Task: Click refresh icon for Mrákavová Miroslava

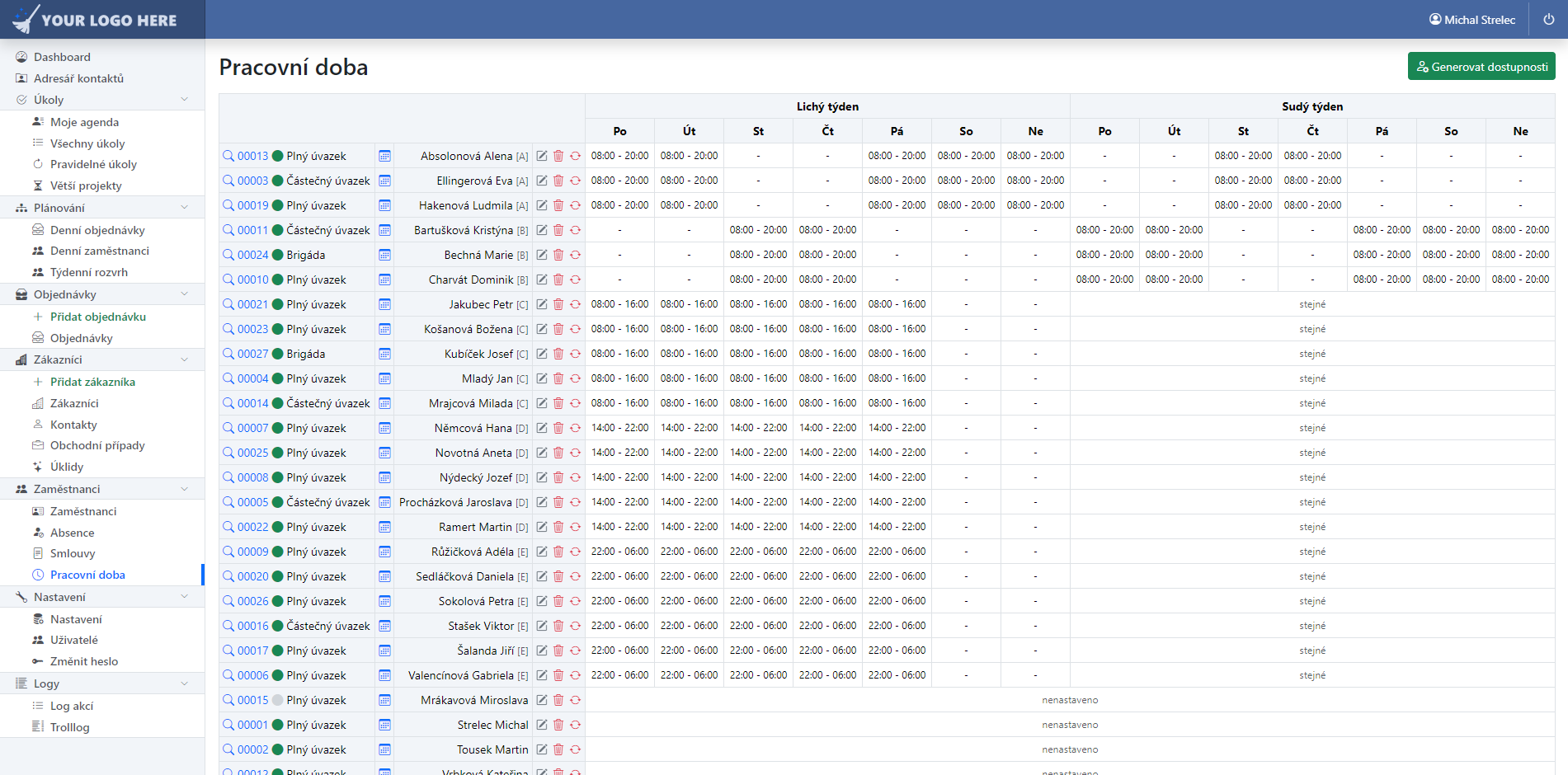Action: [x=575, y=700]
